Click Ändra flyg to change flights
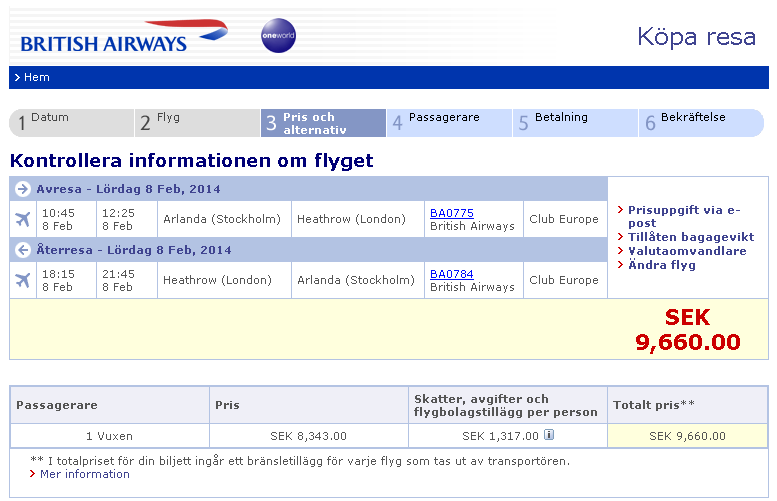Viewport: 777px width, 501px height. click(661, 265)
